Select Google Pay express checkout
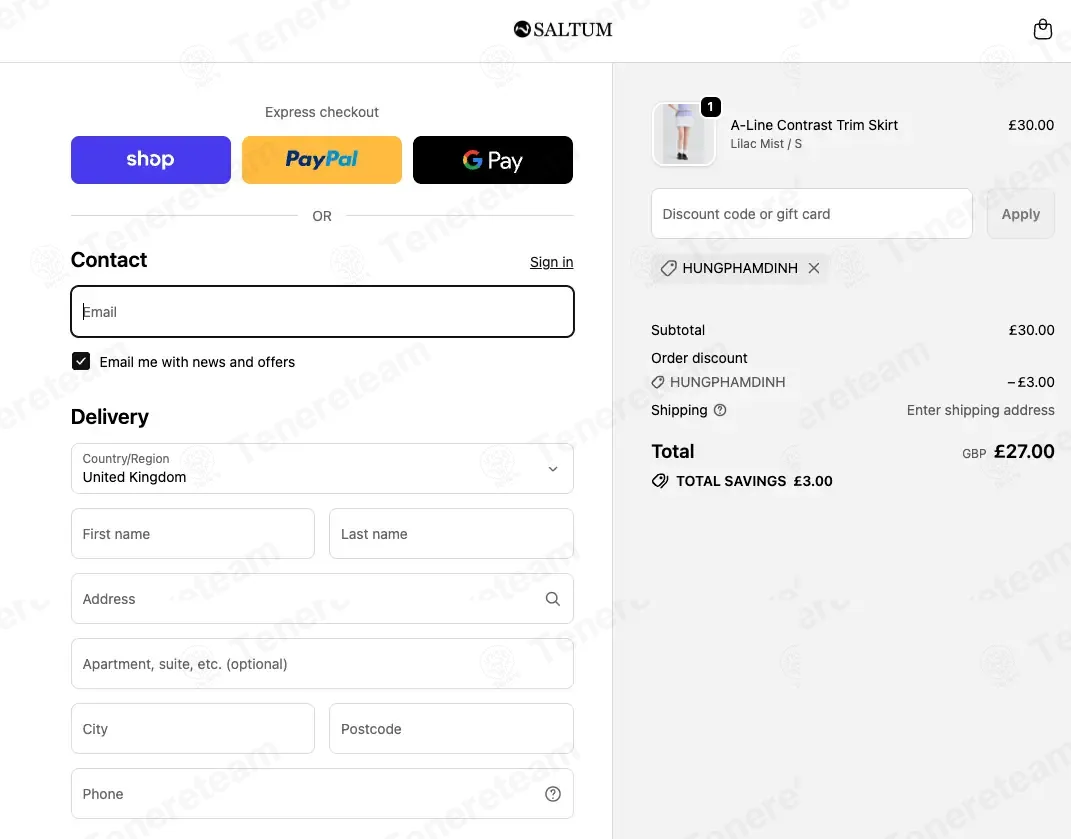The height and width of the screenshot is (839, 1071). 492,160
